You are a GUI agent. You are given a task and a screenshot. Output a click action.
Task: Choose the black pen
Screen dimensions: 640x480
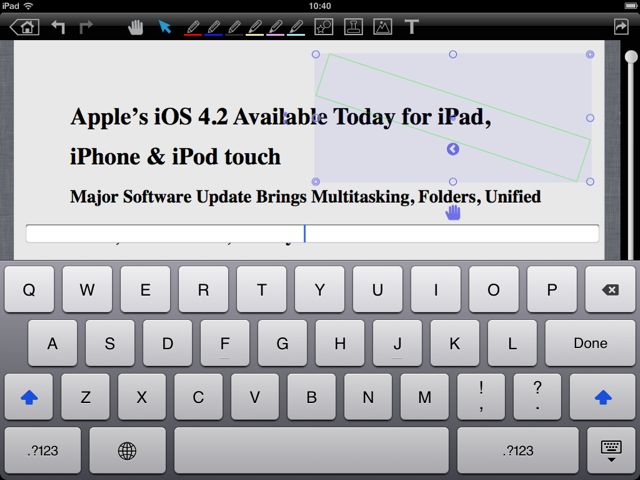coord(234,28)
